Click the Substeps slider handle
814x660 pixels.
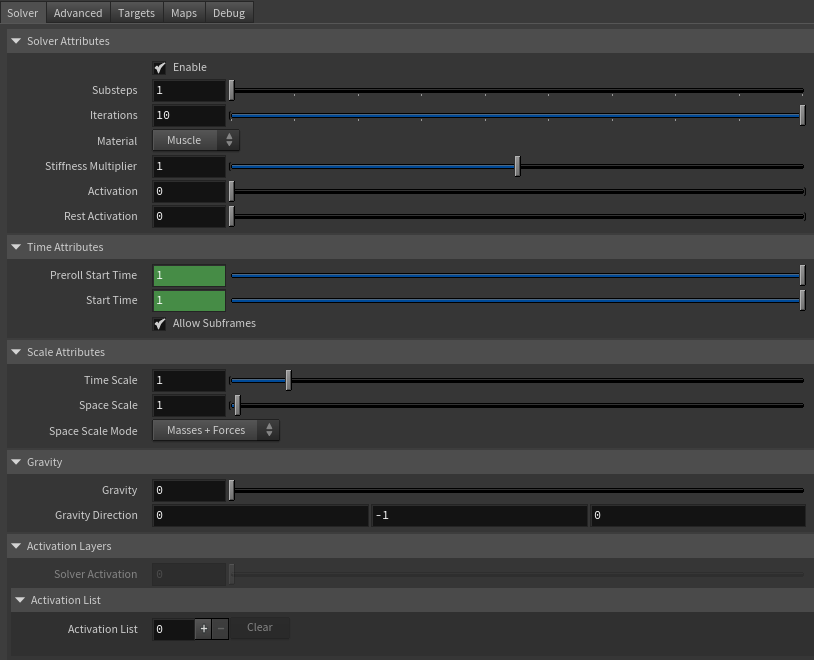[232, 90]
